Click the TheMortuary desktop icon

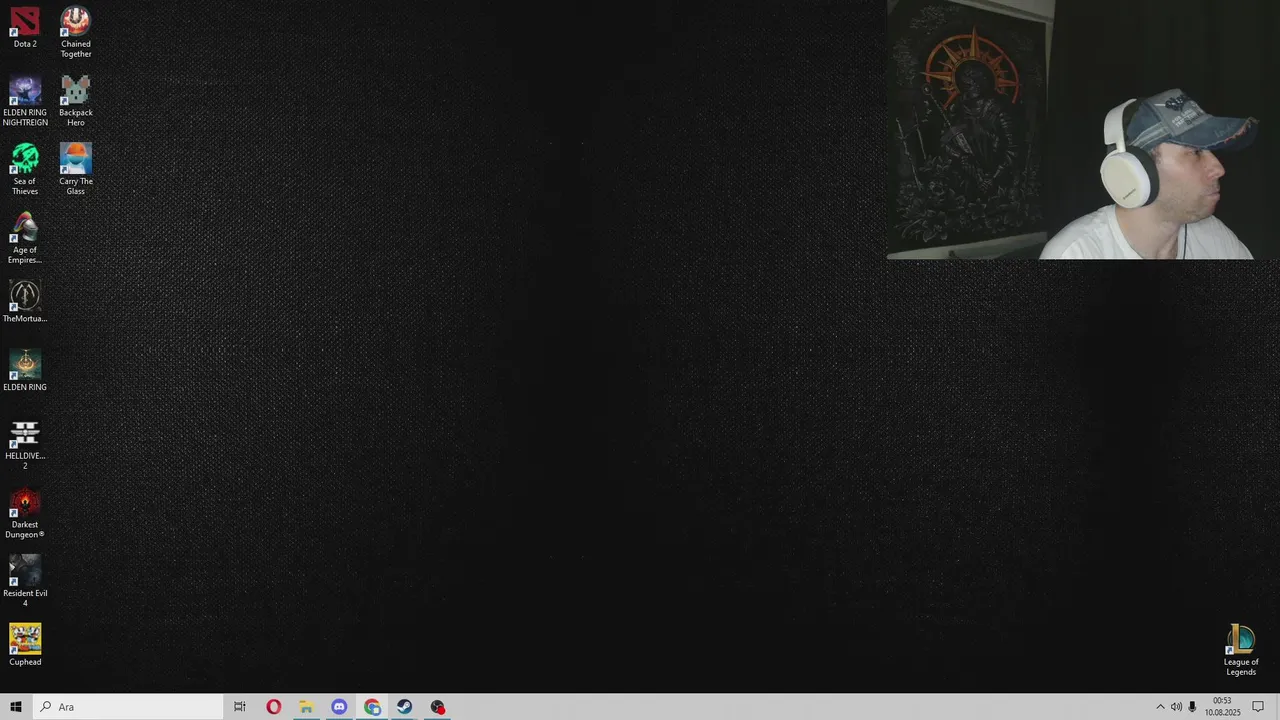pyautogui.click(x=25, y=302)
